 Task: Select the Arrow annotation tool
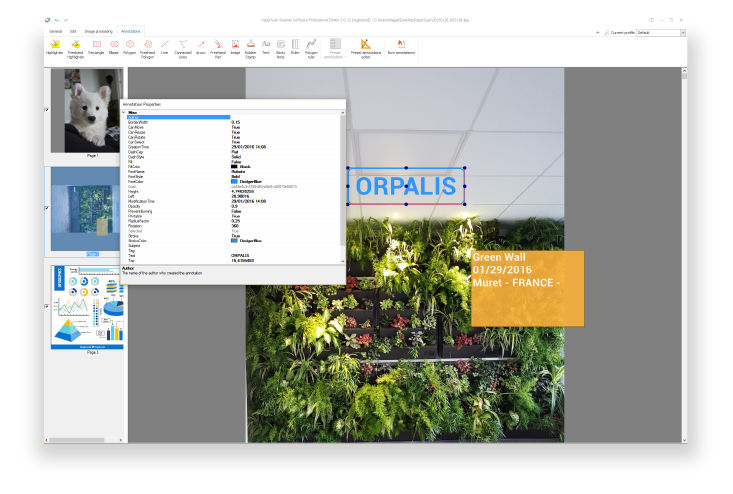click(200, 46)
